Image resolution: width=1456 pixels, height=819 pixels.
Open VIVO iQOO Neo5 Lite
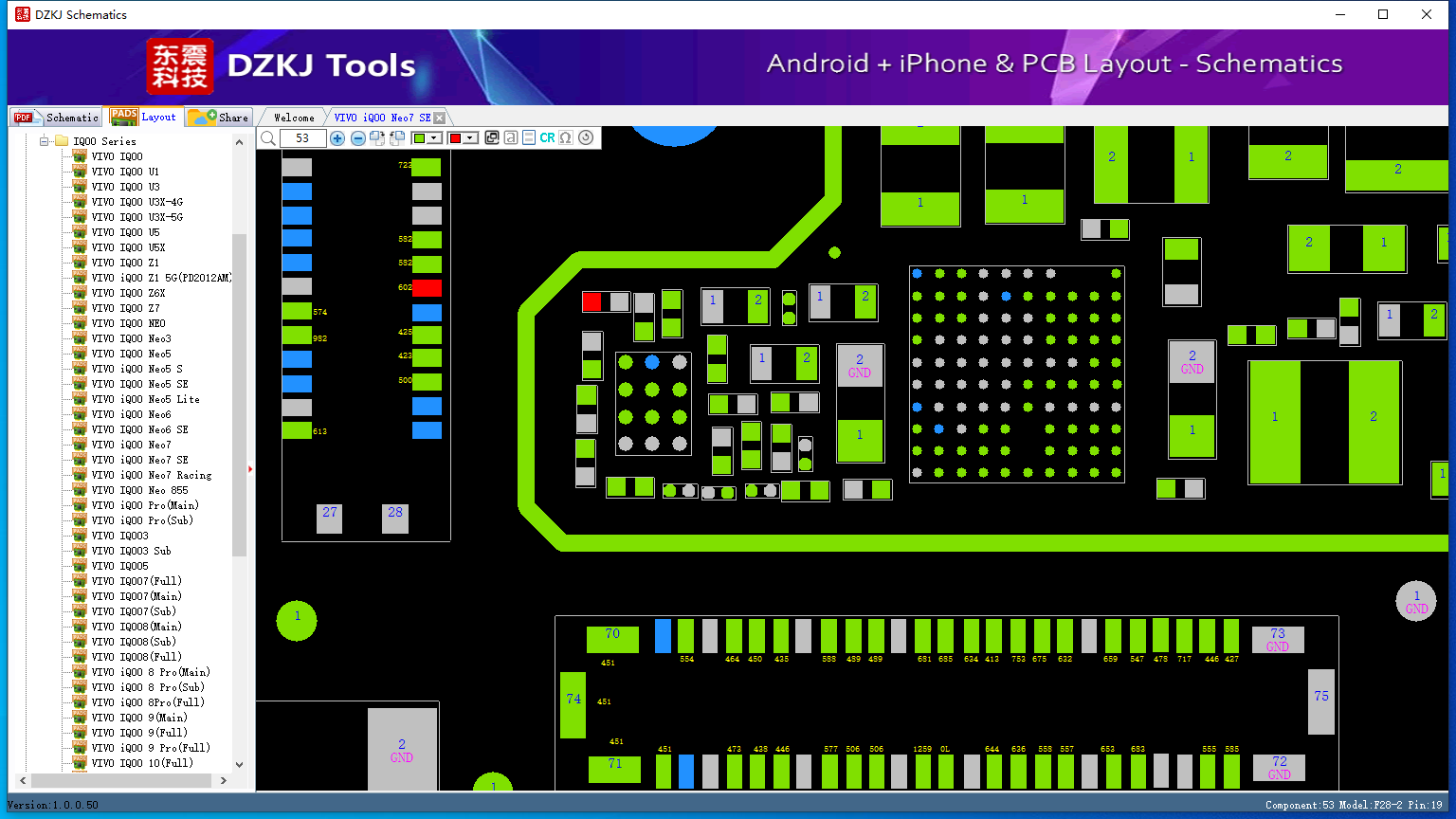click(145, 399)
